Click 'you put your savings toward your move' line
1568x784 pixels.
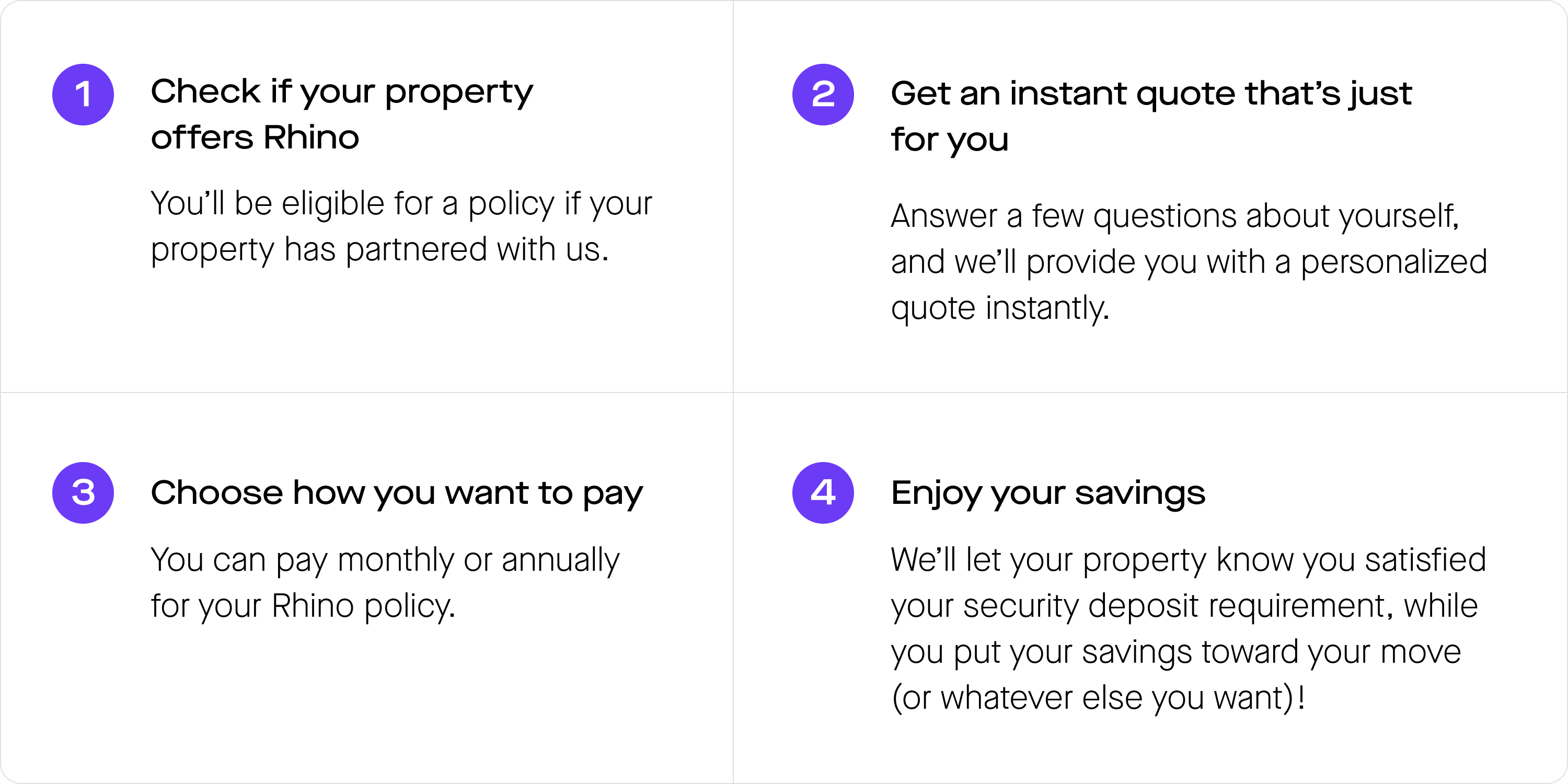coord(1176,652)
